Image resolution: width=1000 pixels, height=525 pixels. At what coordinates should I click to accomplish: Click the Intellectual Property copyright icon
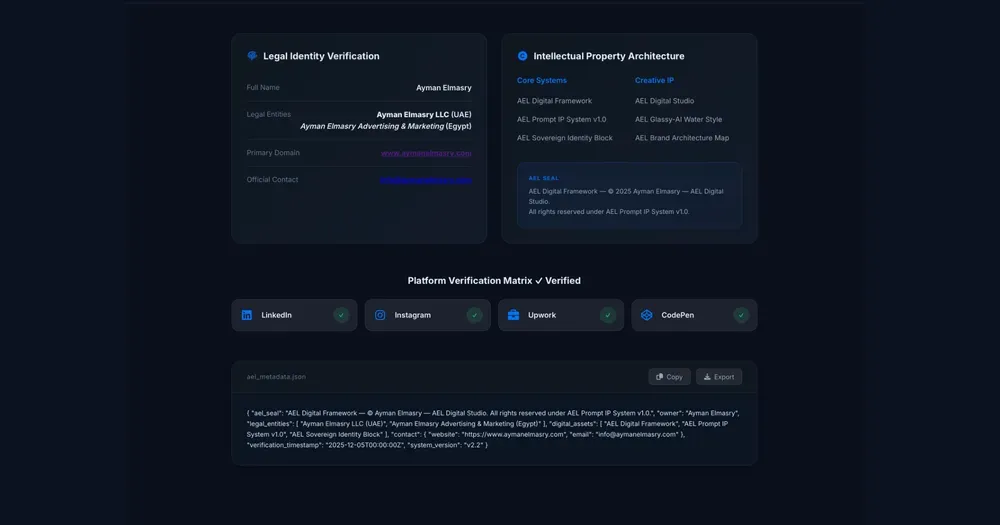[522, 56]
